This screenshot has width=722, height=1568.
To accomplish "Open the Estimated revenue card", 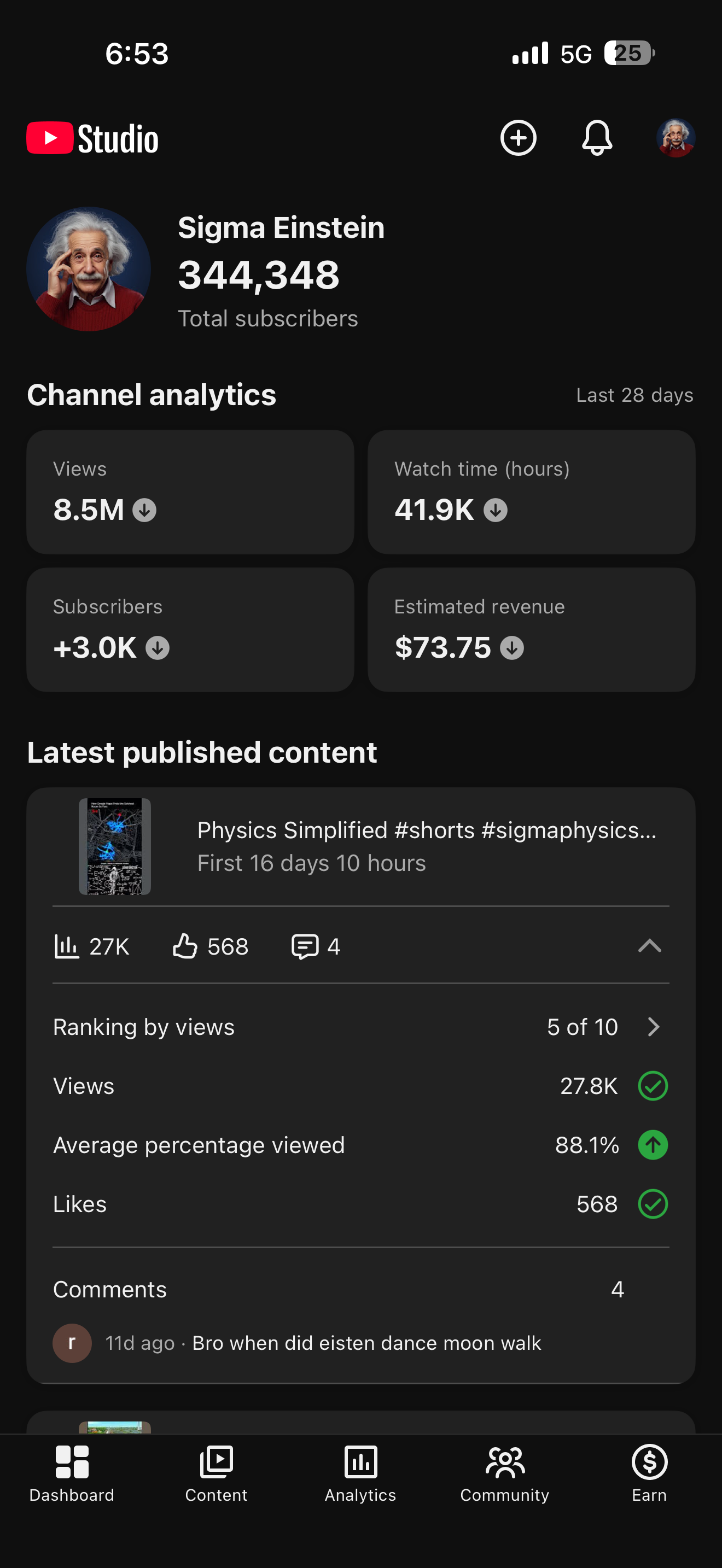I will click(x=531, y=629).
